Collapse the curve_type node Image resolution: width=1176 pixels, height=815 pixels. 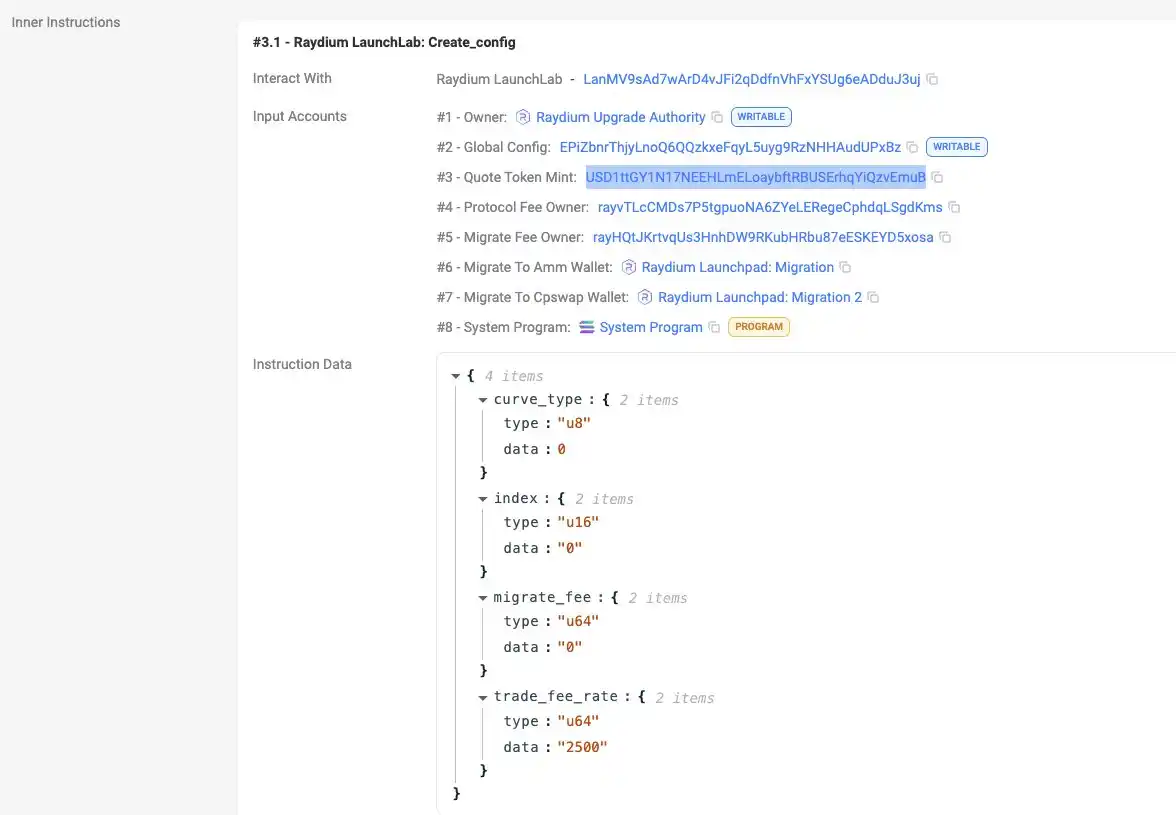point(483,400)
